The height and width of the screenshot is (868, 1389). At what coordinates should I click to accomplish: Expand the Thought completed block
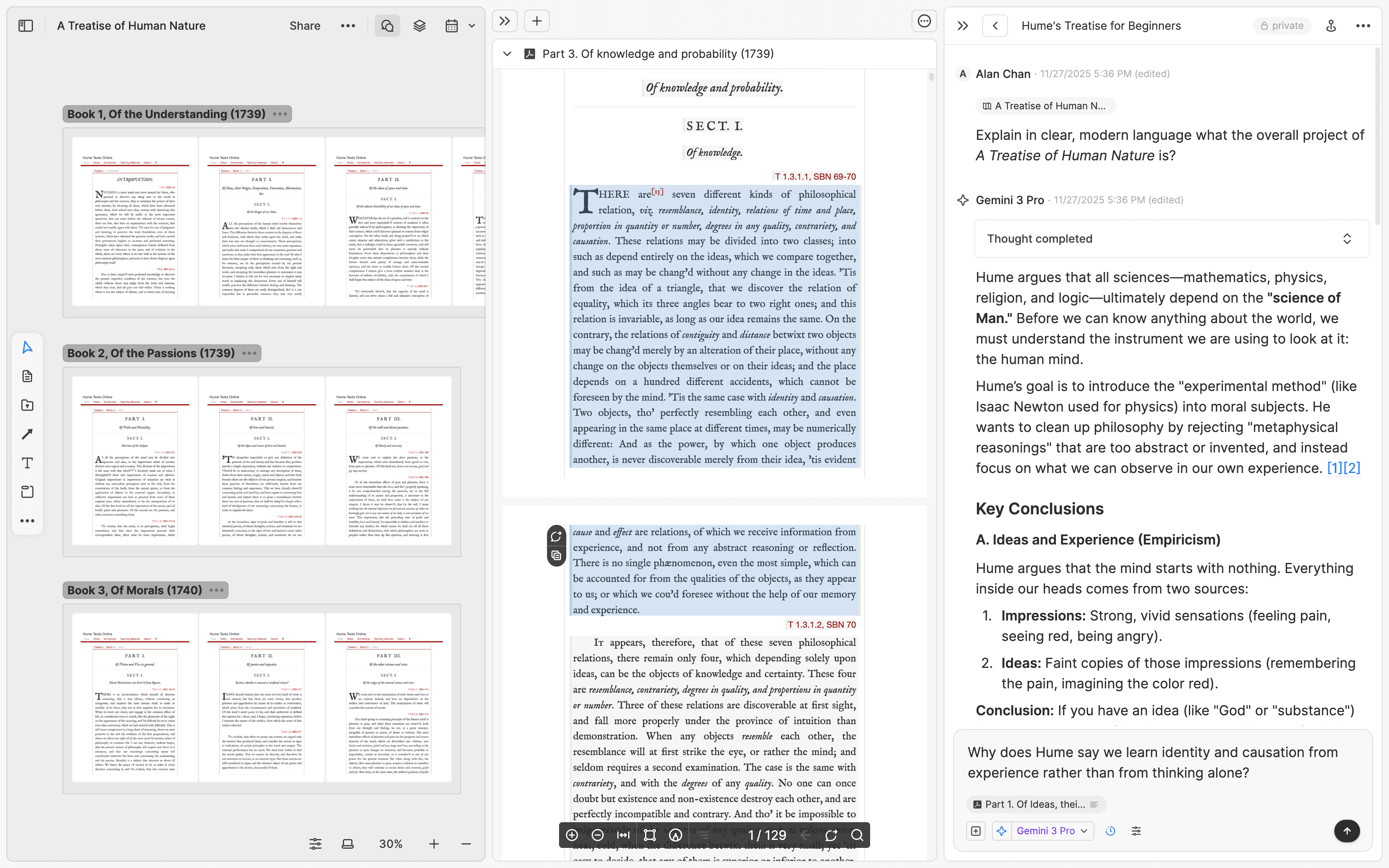pos(1347,238)
